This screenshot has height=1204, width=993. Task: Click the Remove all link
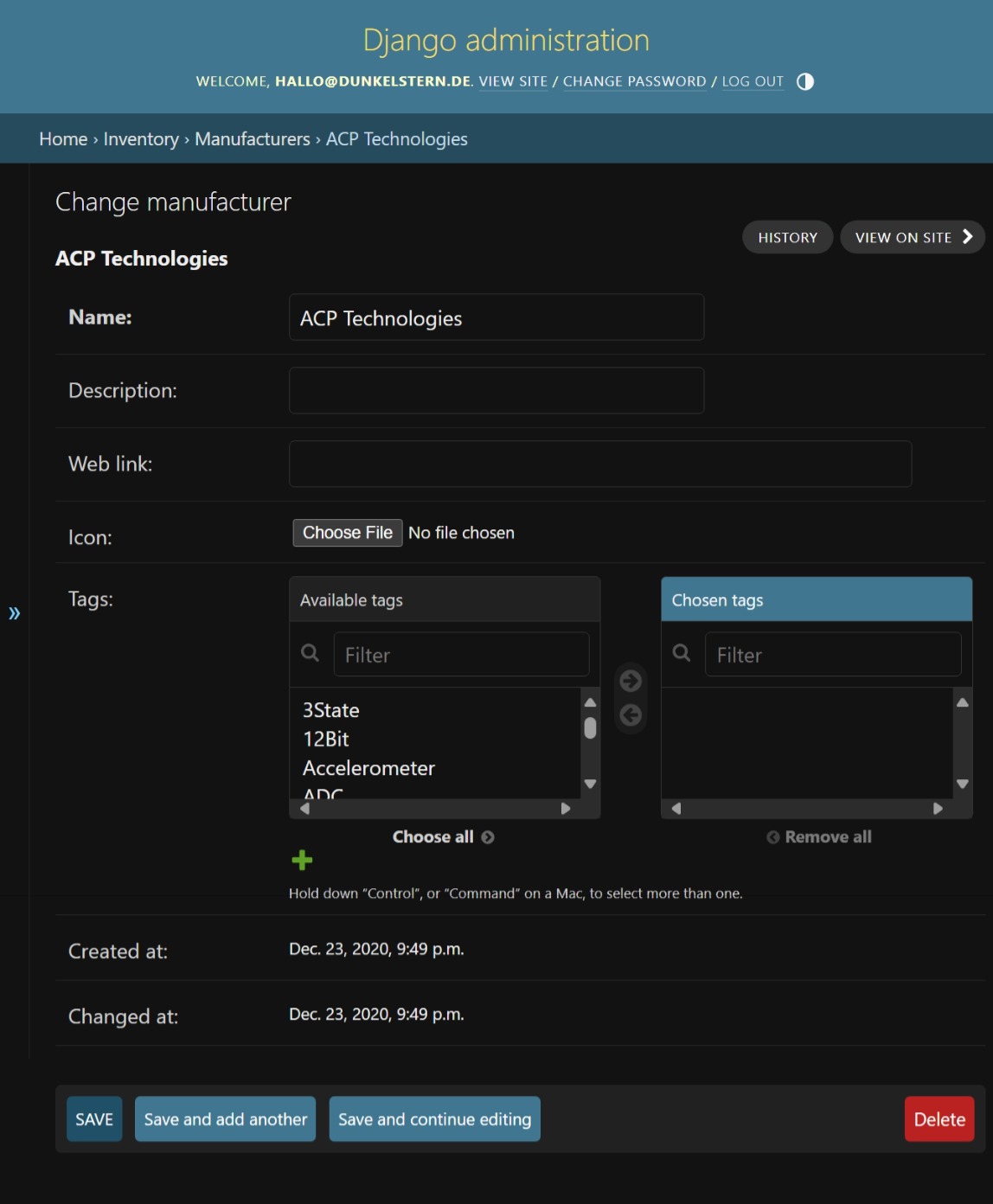coord(818,836)
